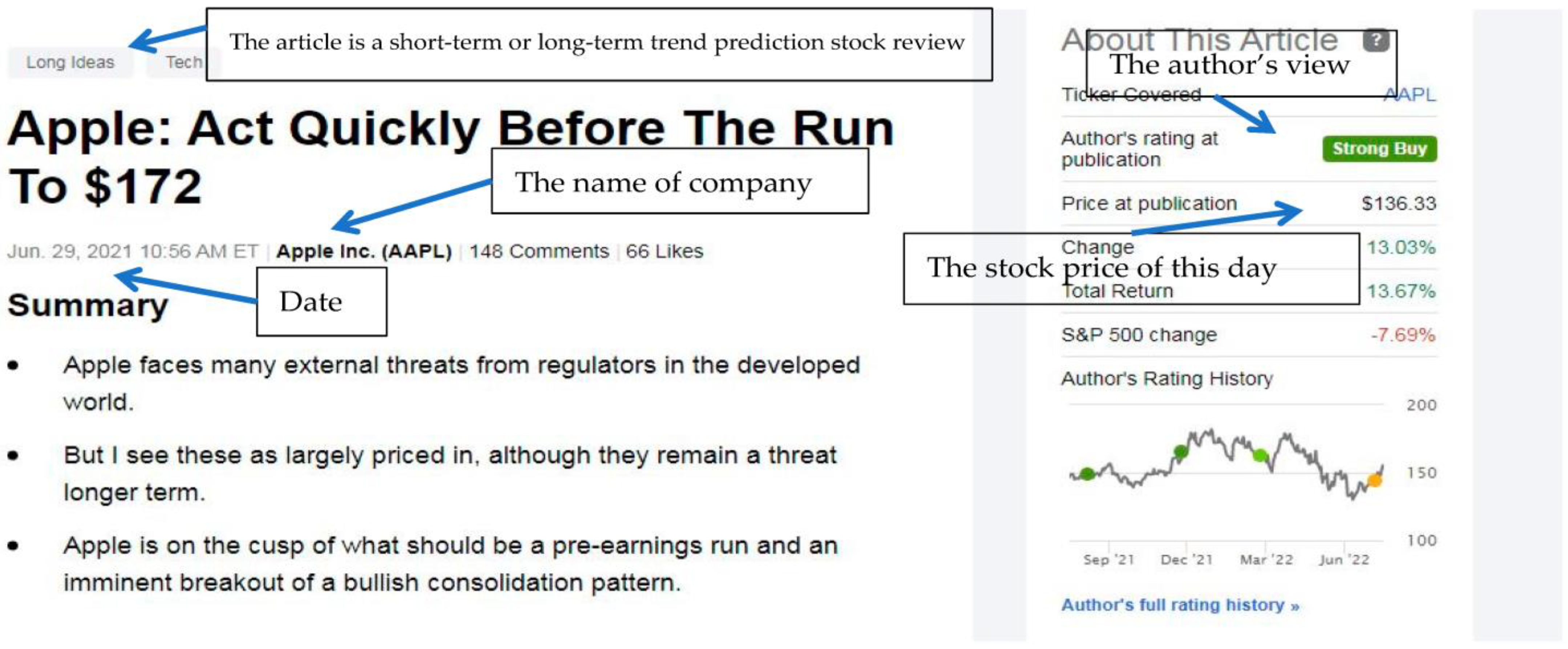Open Author's full rating history link
This screenshot has width=1568, height=649.
tap(1180, 605)
